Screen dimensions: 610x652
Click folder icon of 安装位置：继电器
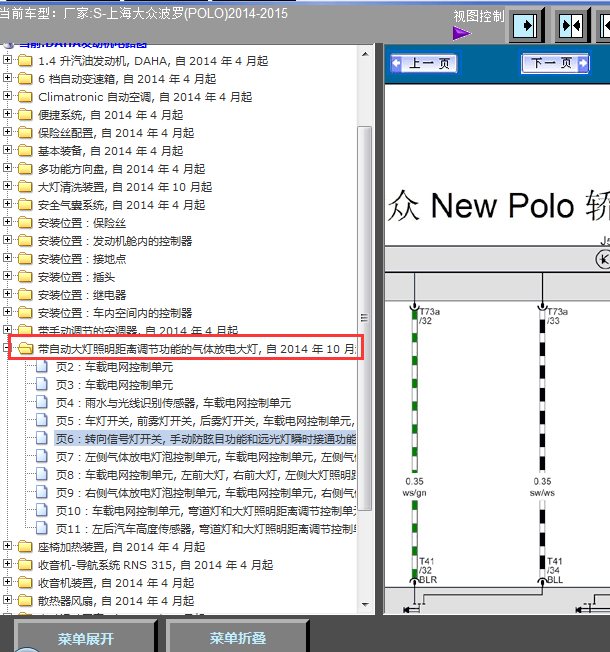point(25,295)
